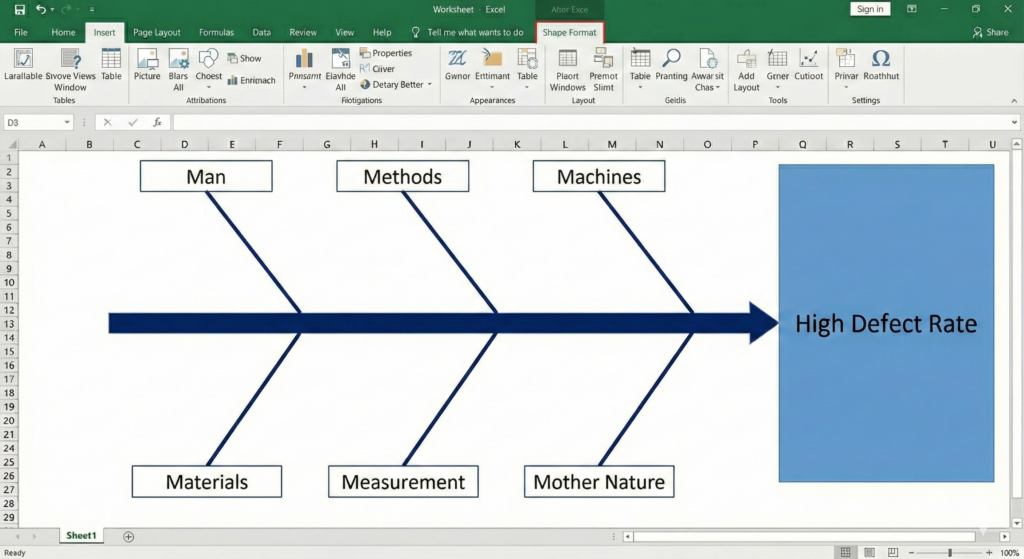
Task: Click the Share button
Action: coord(990,32)
